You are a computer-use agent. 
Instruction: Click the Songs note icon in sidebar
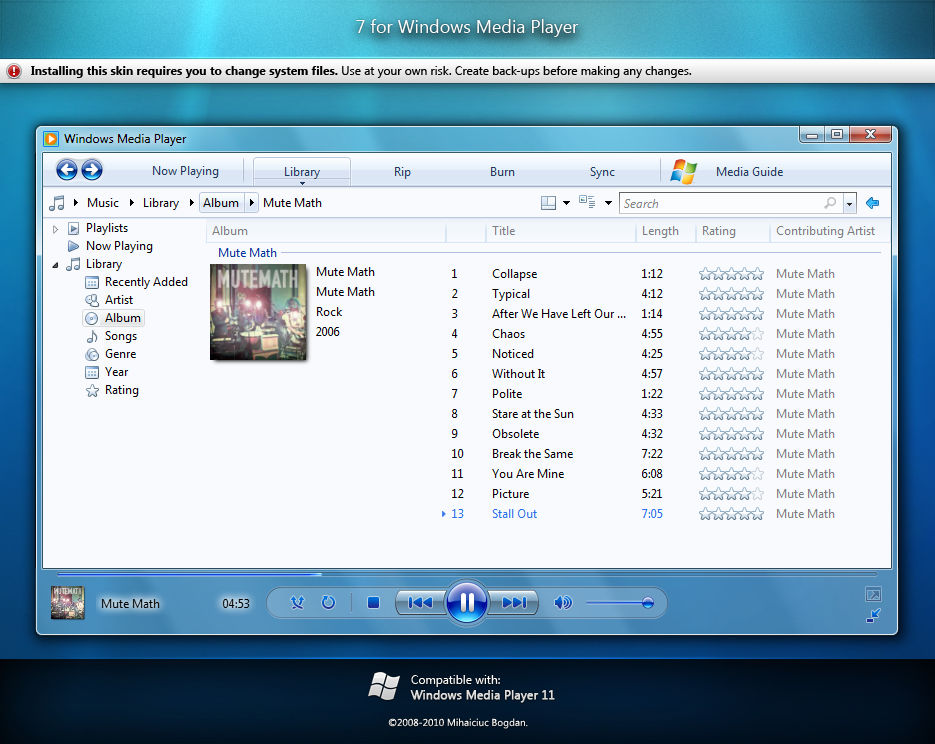pos(92,337)
